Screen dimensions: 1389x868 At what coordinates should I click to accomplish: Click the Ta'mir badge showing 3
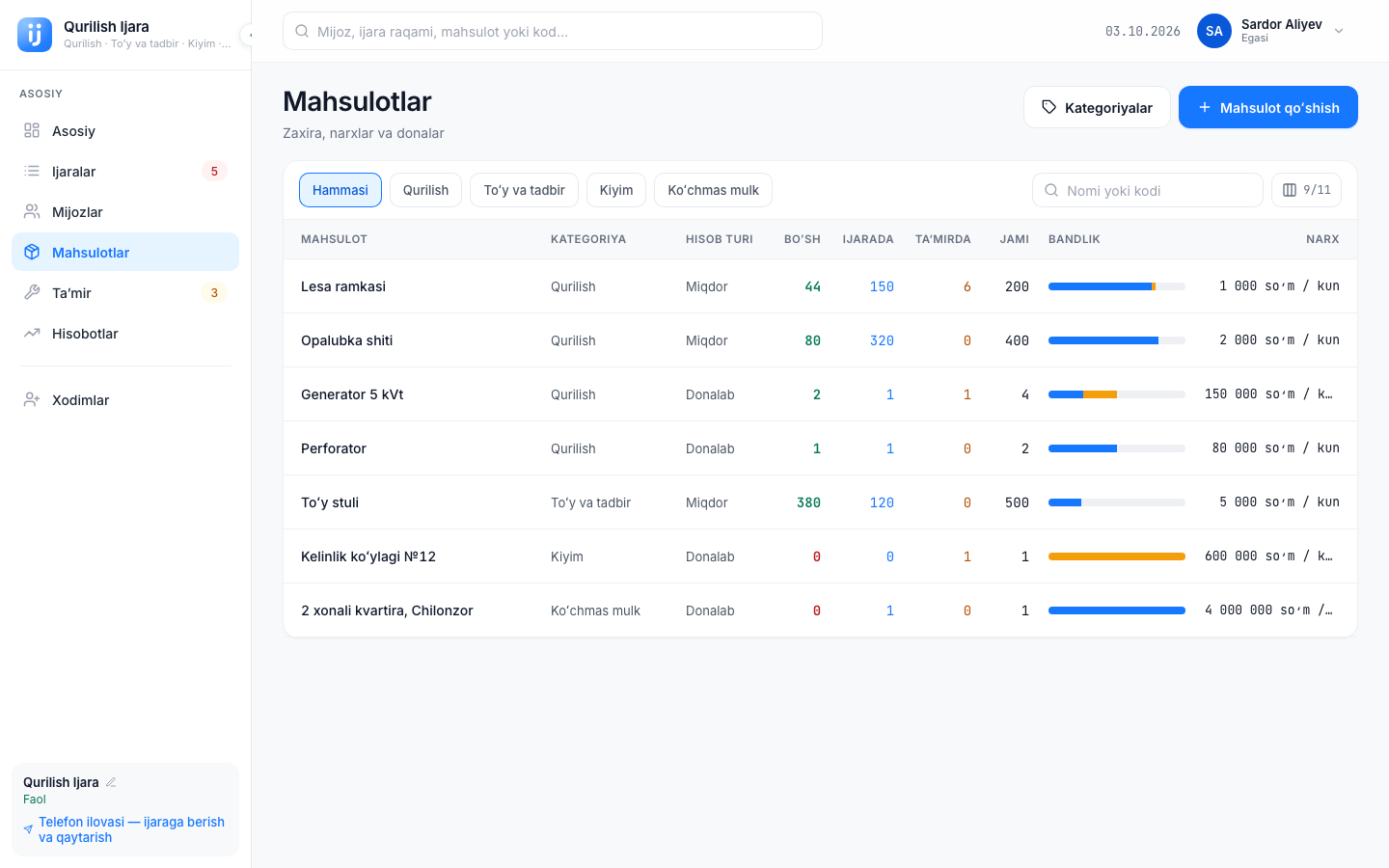[214, 293]
